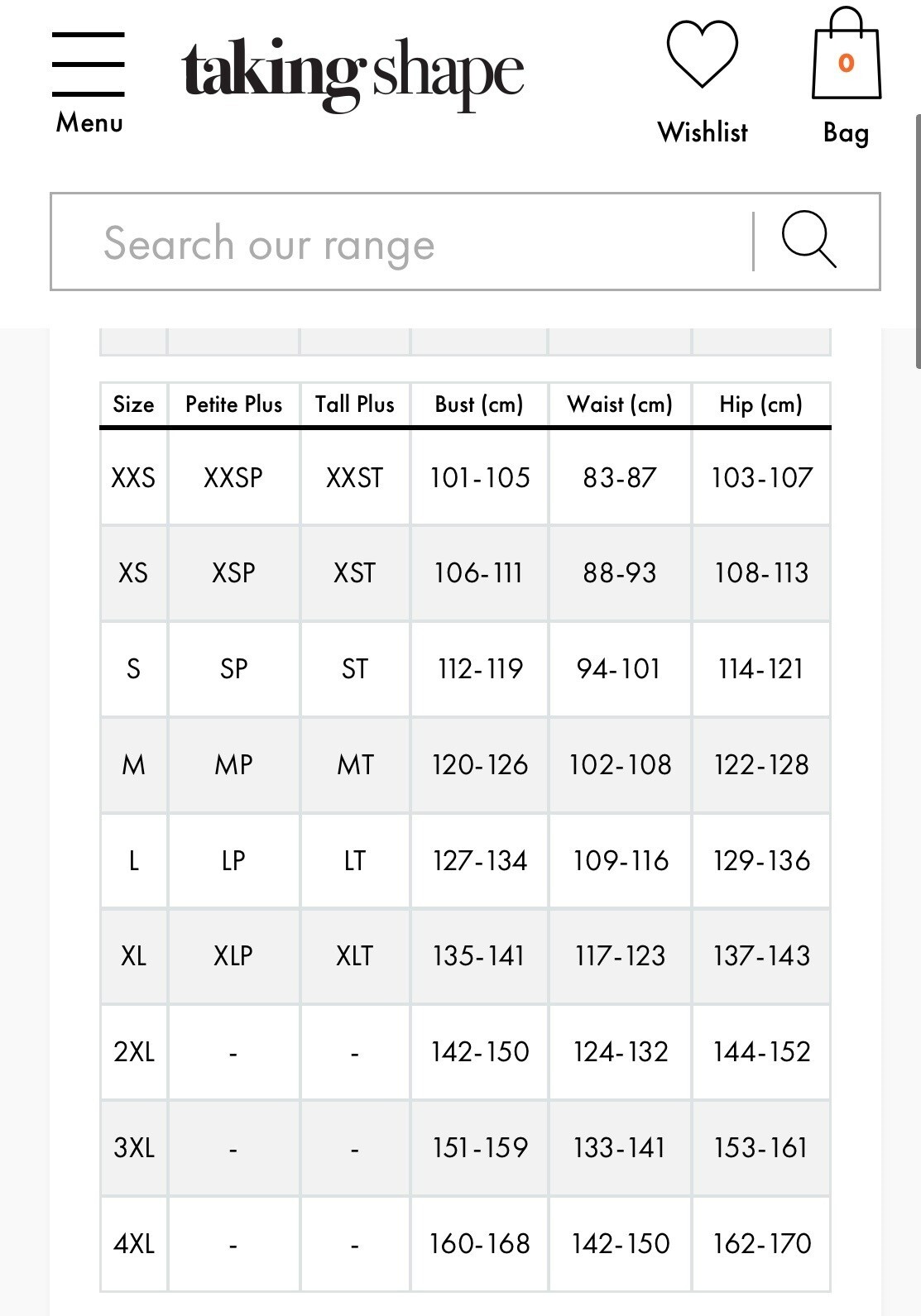Image resolution: width=921 pixels, height=1316 pixels.
Task: Click the XXS size row cell
Action: pos(133,477)
